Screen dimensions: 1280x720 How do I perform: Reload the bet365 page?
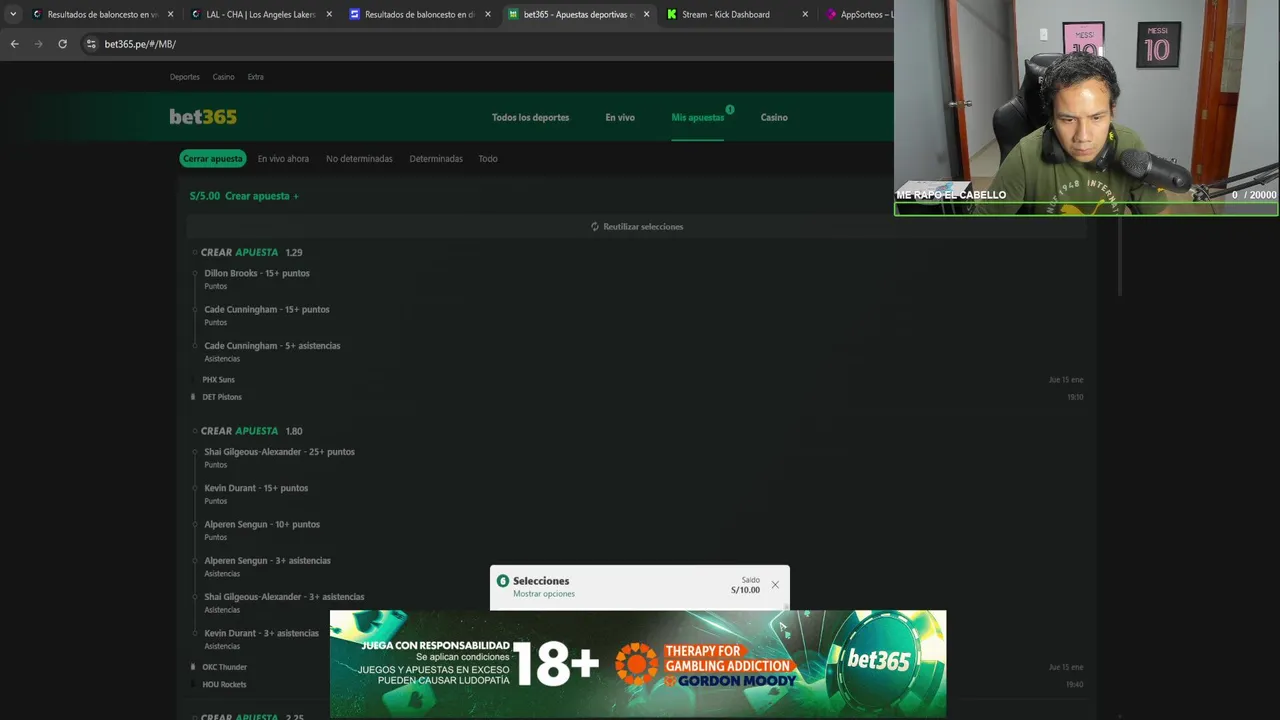click(x=62, y=44)
